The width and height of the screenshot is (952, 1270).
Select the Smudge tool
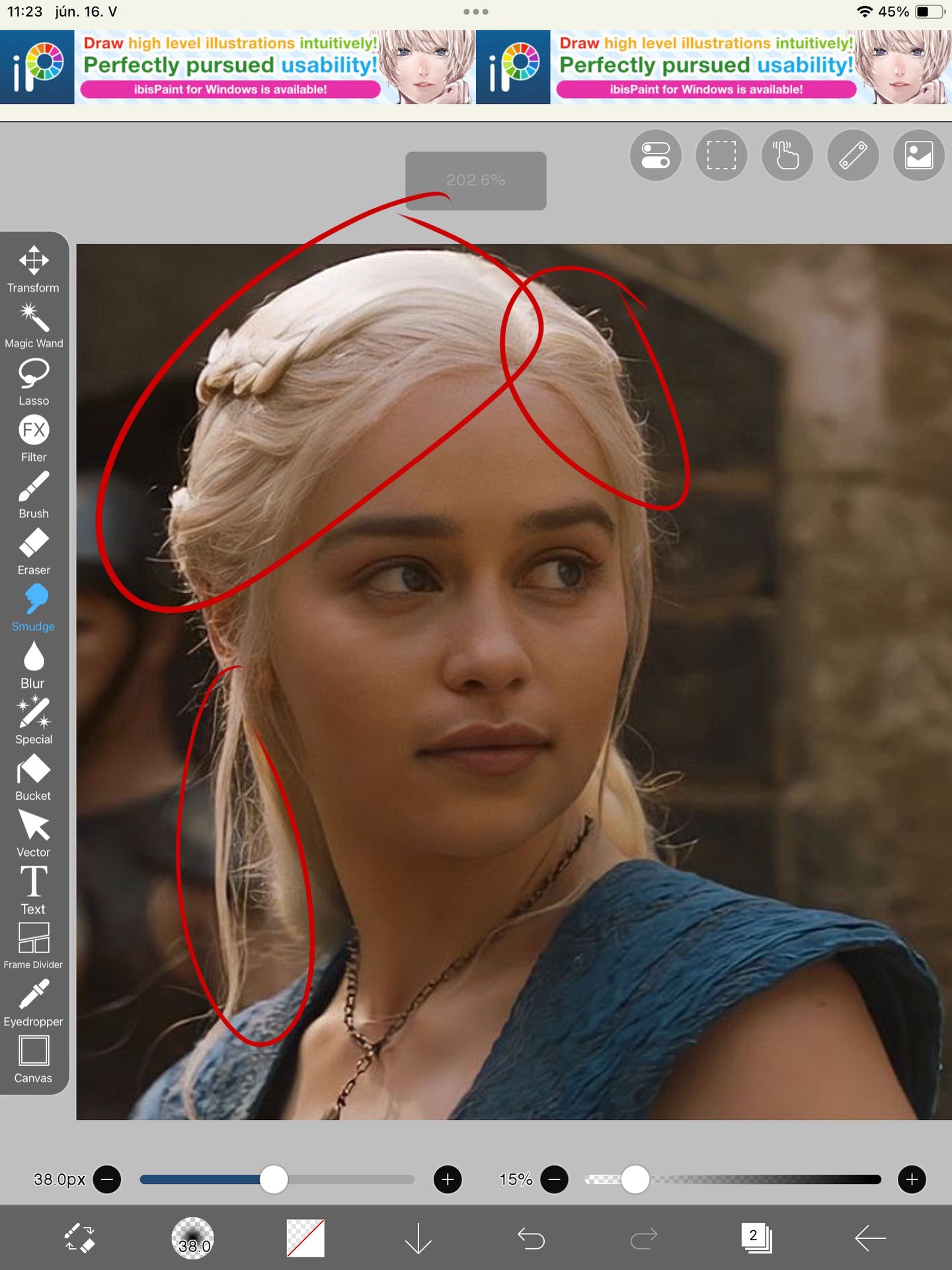34,608
